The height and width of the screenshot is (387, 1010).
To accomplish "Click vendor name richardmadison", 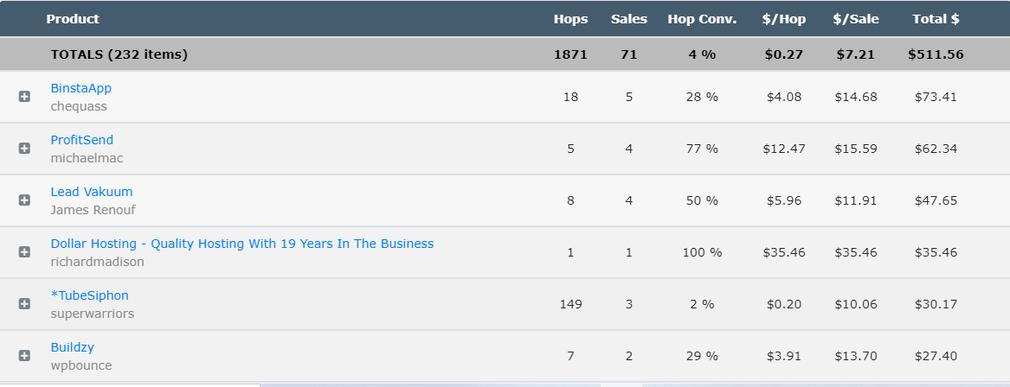I will [x=97, y=262].
